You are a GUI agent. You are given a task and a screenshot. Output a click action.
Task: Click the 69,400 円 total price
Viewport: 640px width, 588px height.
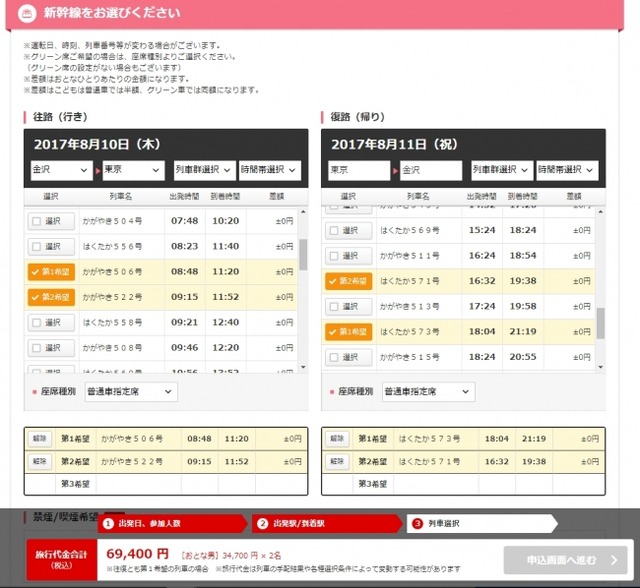(x=138, y=554)
